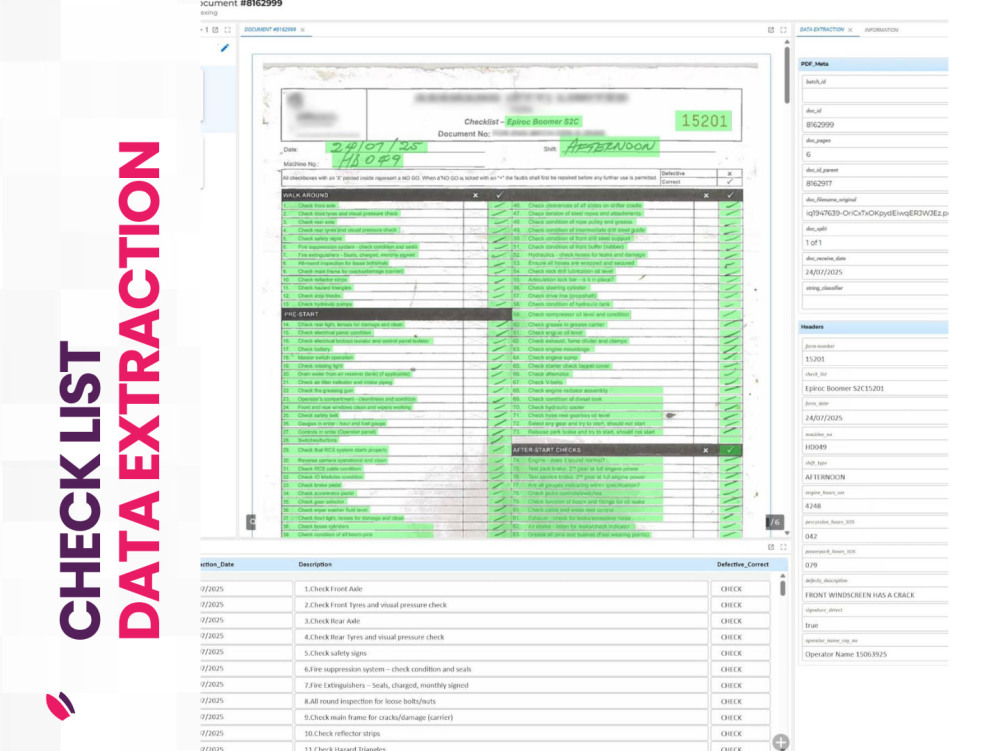This screenshot has width=1000, height=751.
Task: Expand left panel to fullscreen icon
Action: click(x=227, y=30)
